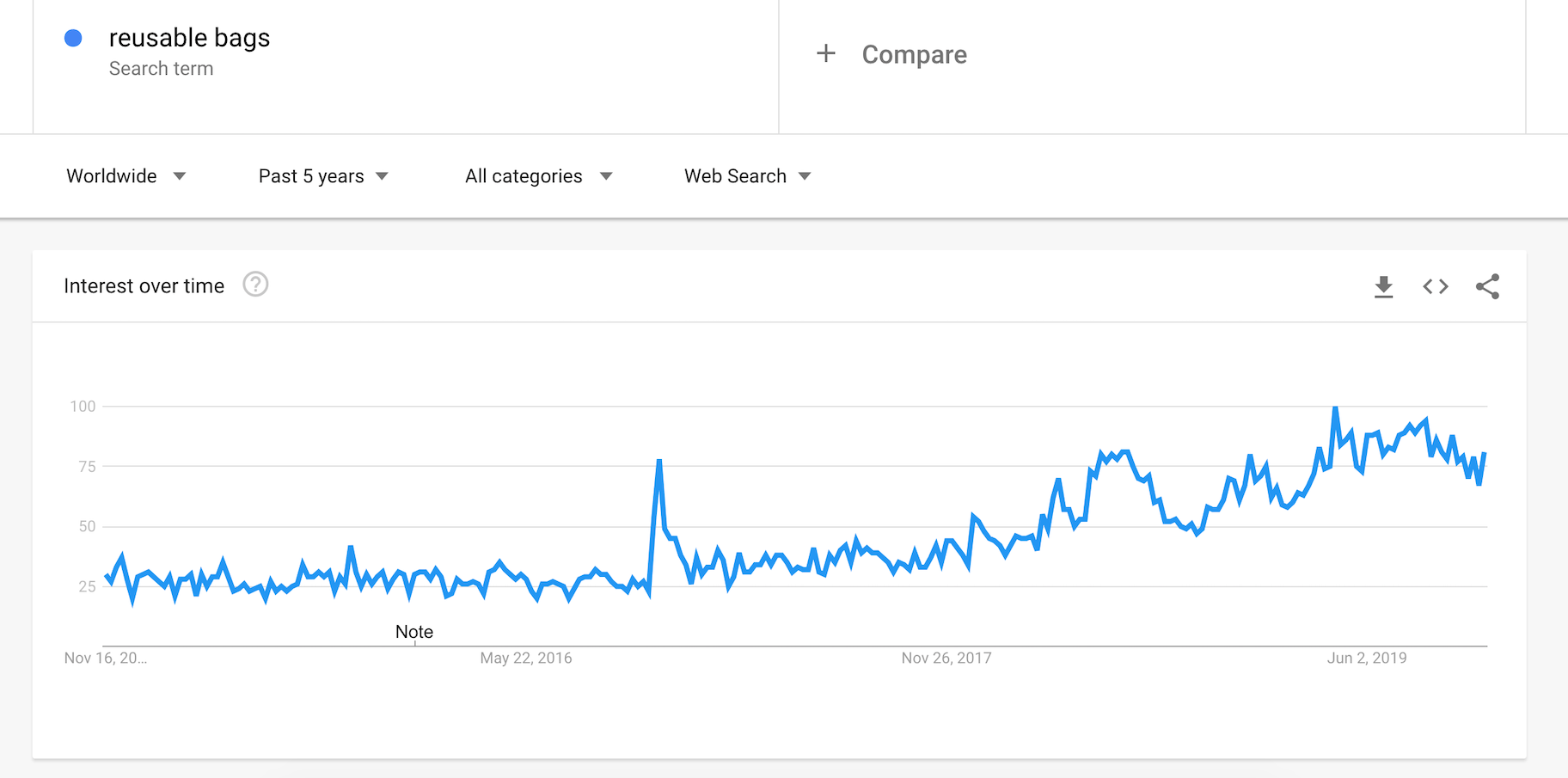
Task: Click the chart peak at value 100
Action: pos(1335,407)
